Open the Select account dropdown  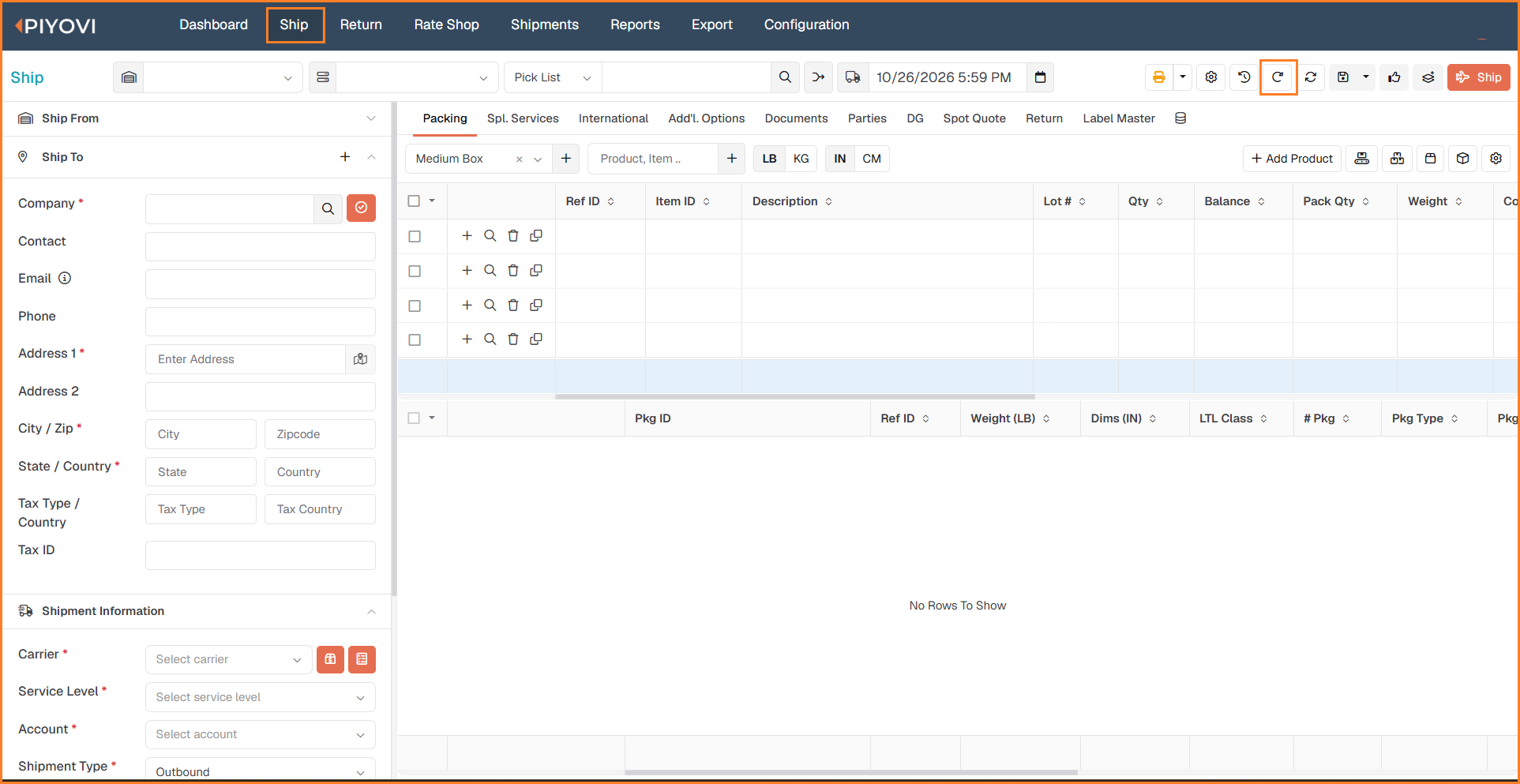(x=260, y=734)
